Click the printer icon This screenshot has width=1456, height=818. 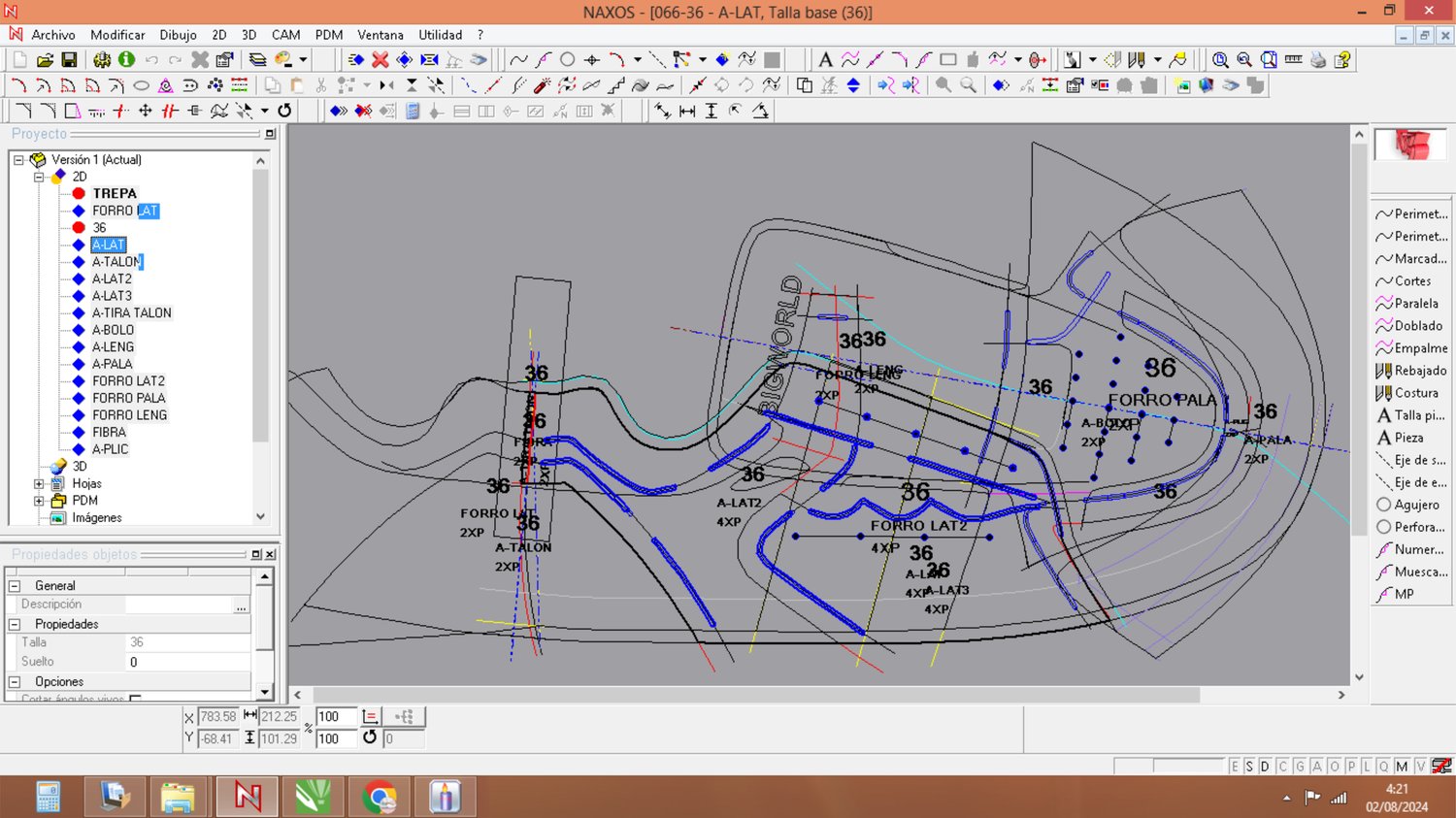pyautogui.click(x=1318, y=60)
